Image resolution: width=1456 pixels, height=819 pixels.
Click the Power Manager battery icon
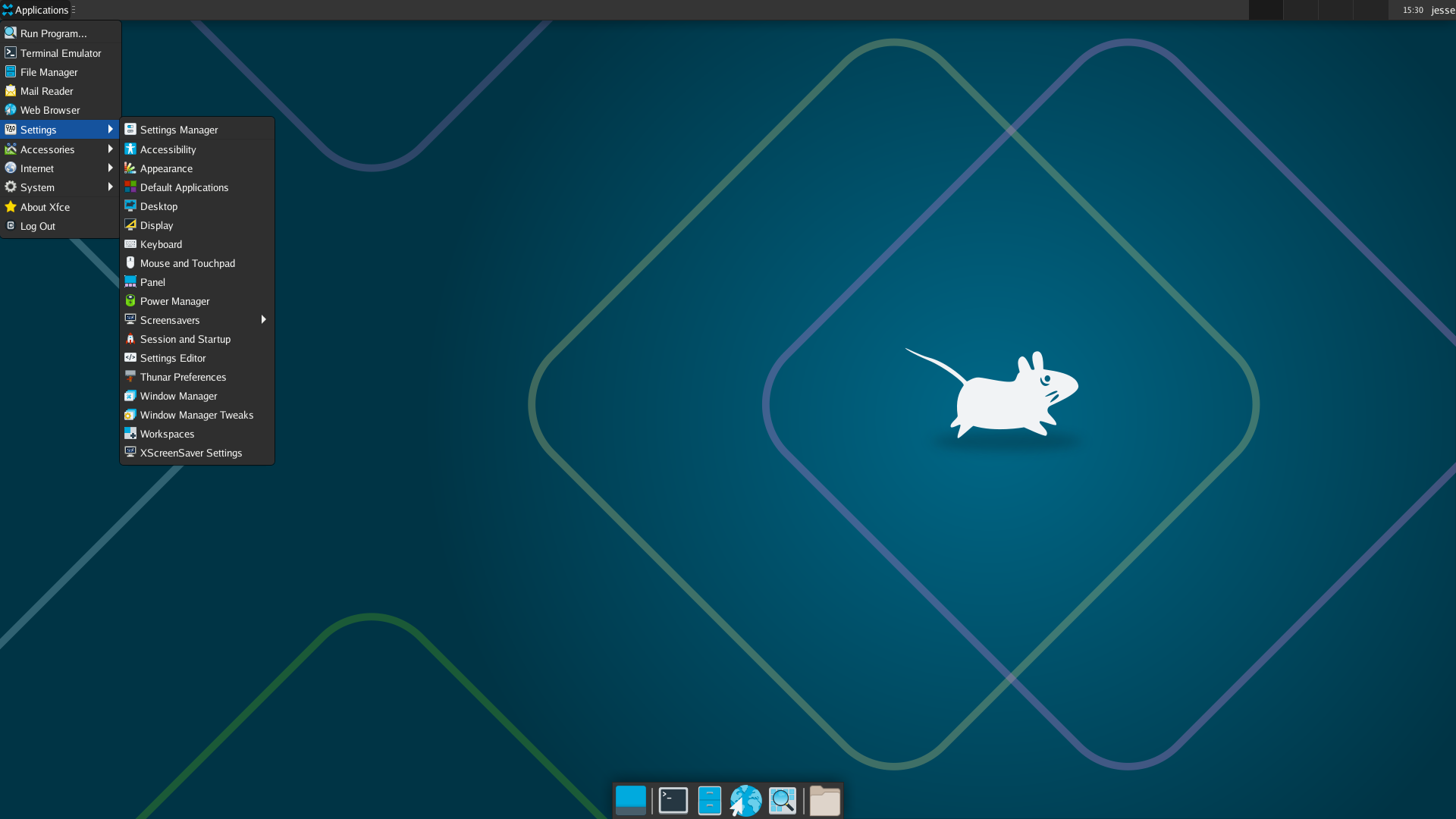[130, 301]
